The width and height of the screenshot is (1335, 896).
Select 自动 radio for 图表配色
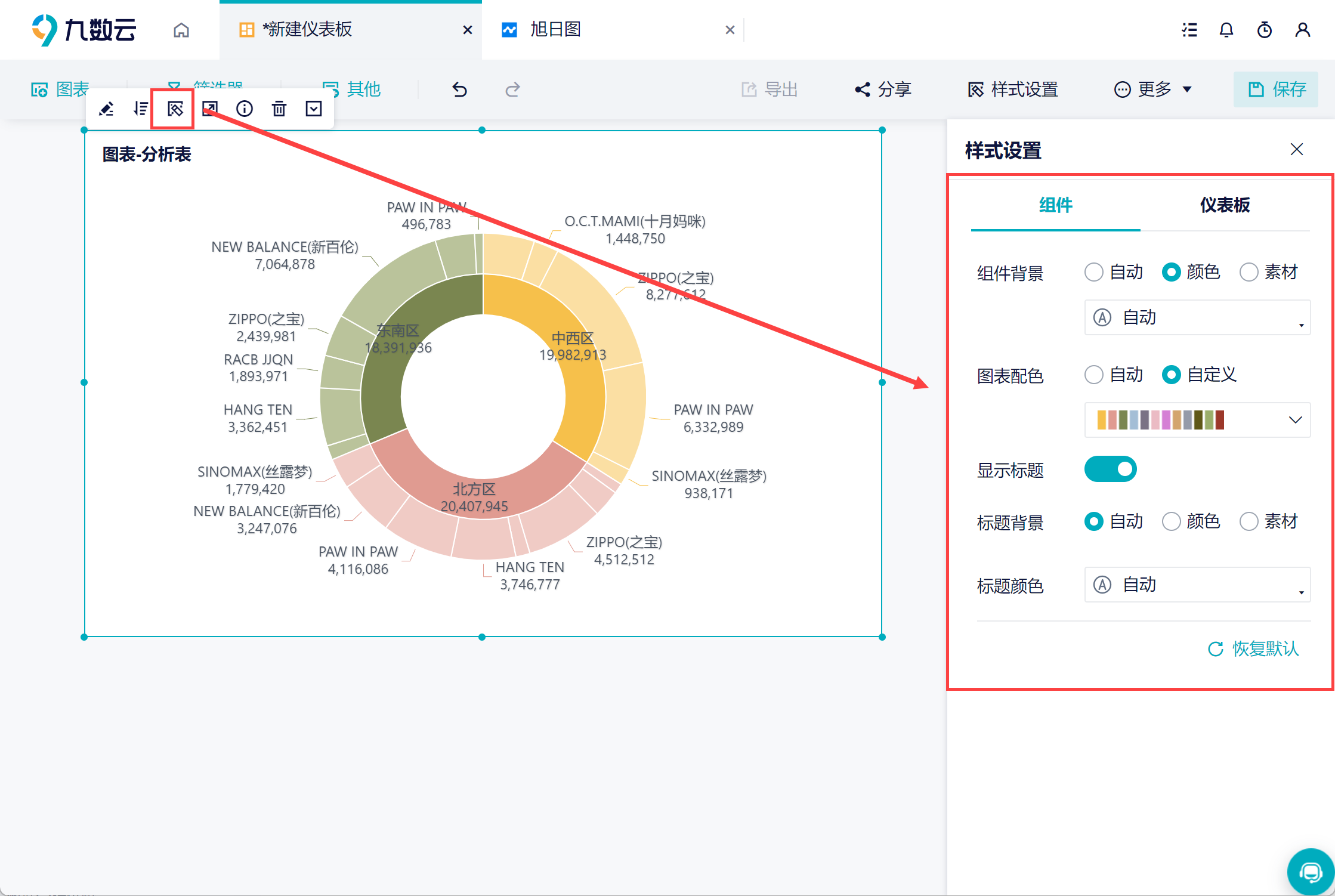[1094, 375]
